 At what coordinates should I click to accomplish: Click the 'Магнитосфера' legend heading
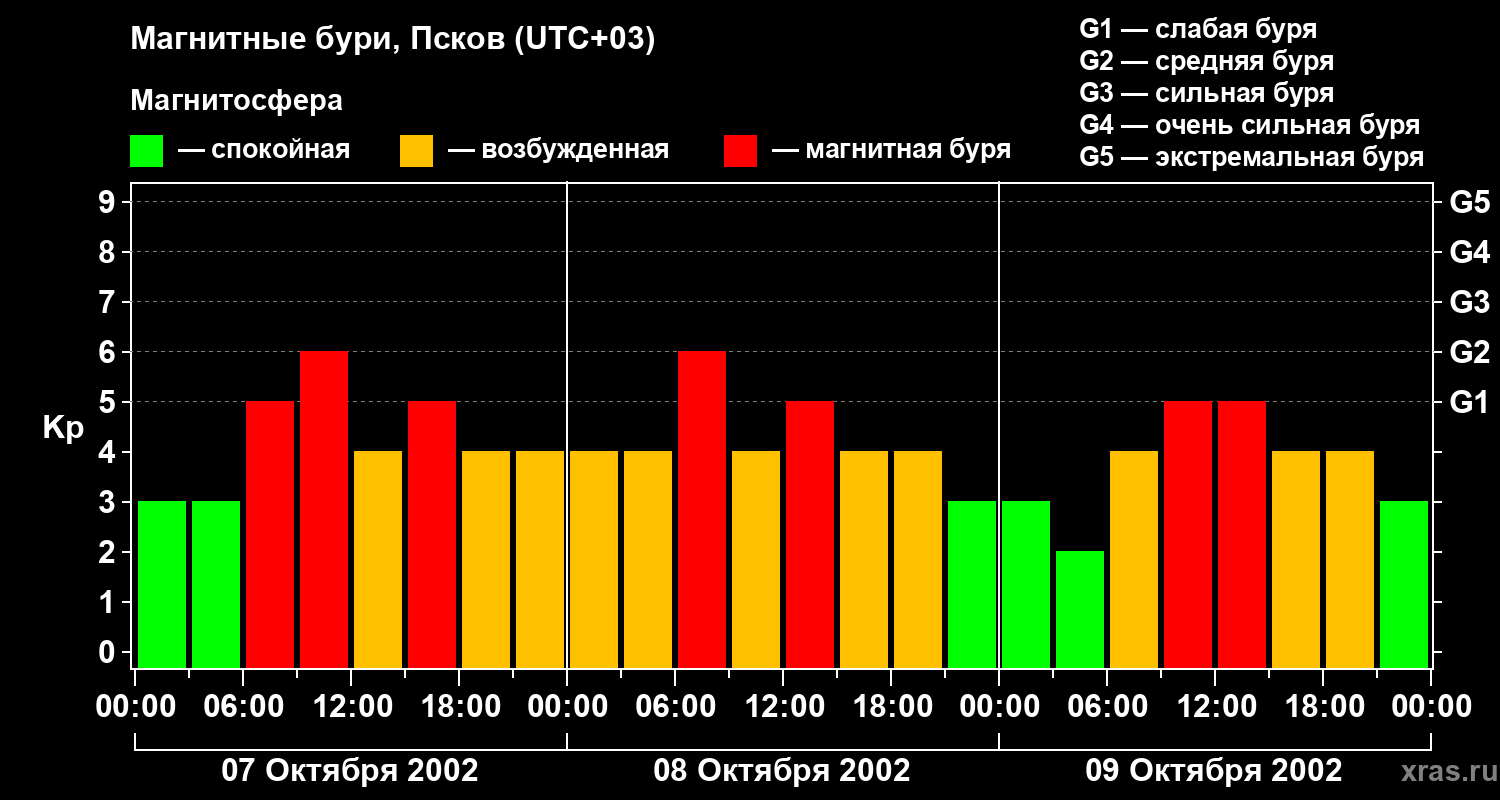[x=236, y=100]
